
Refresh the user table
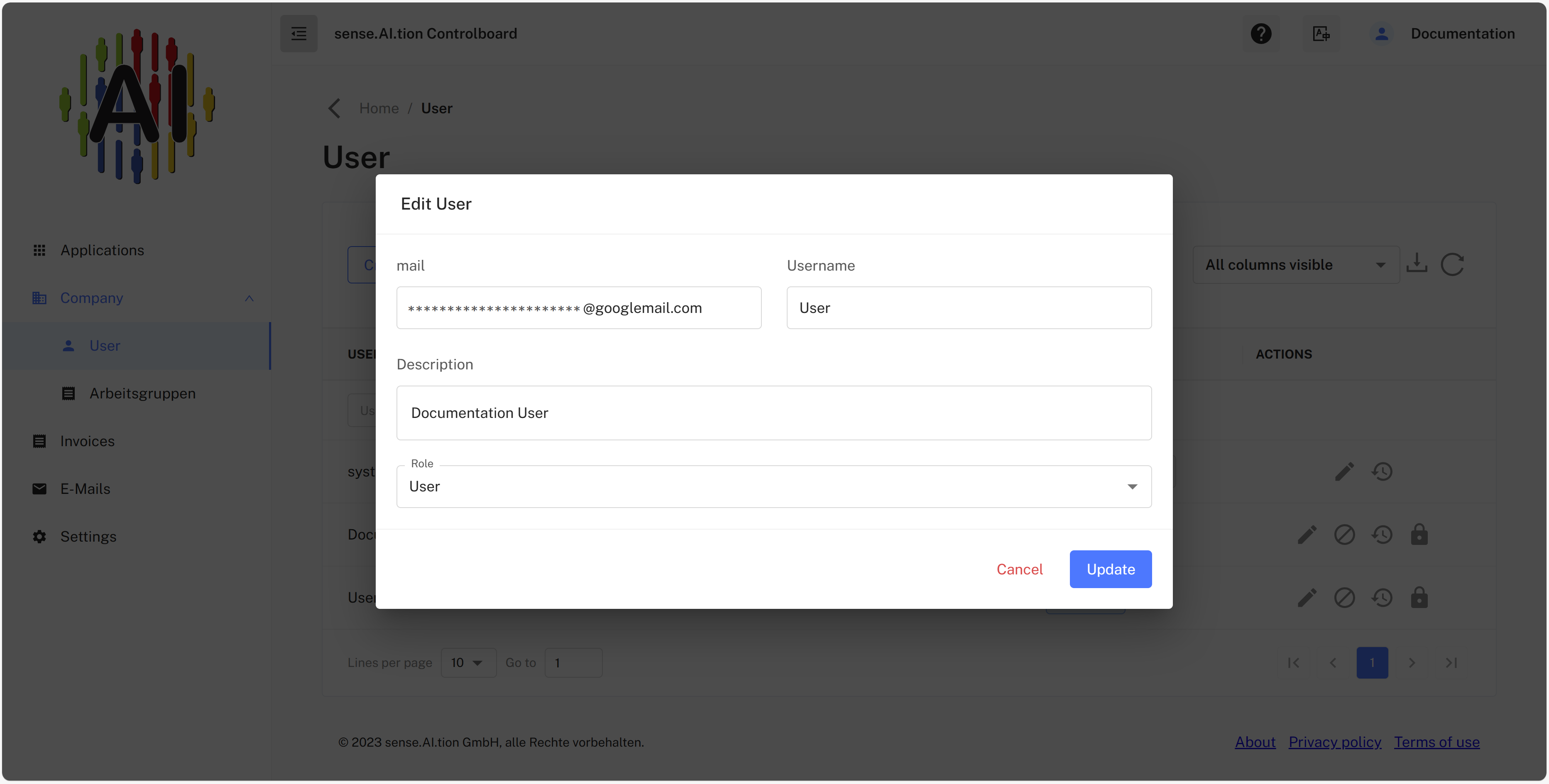[x=1452, y=264]
